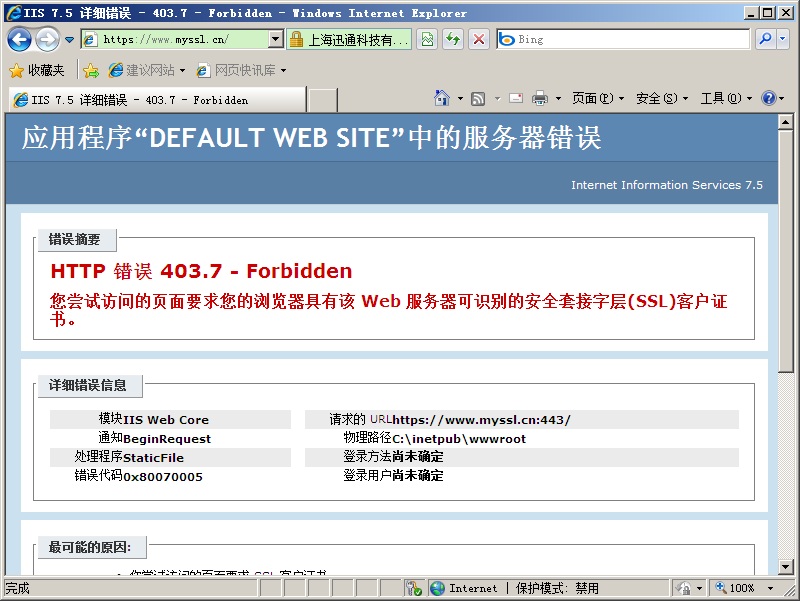Click the Internet zone globe icon in status bar
The image size is (800, 601).
click(437, 588)
